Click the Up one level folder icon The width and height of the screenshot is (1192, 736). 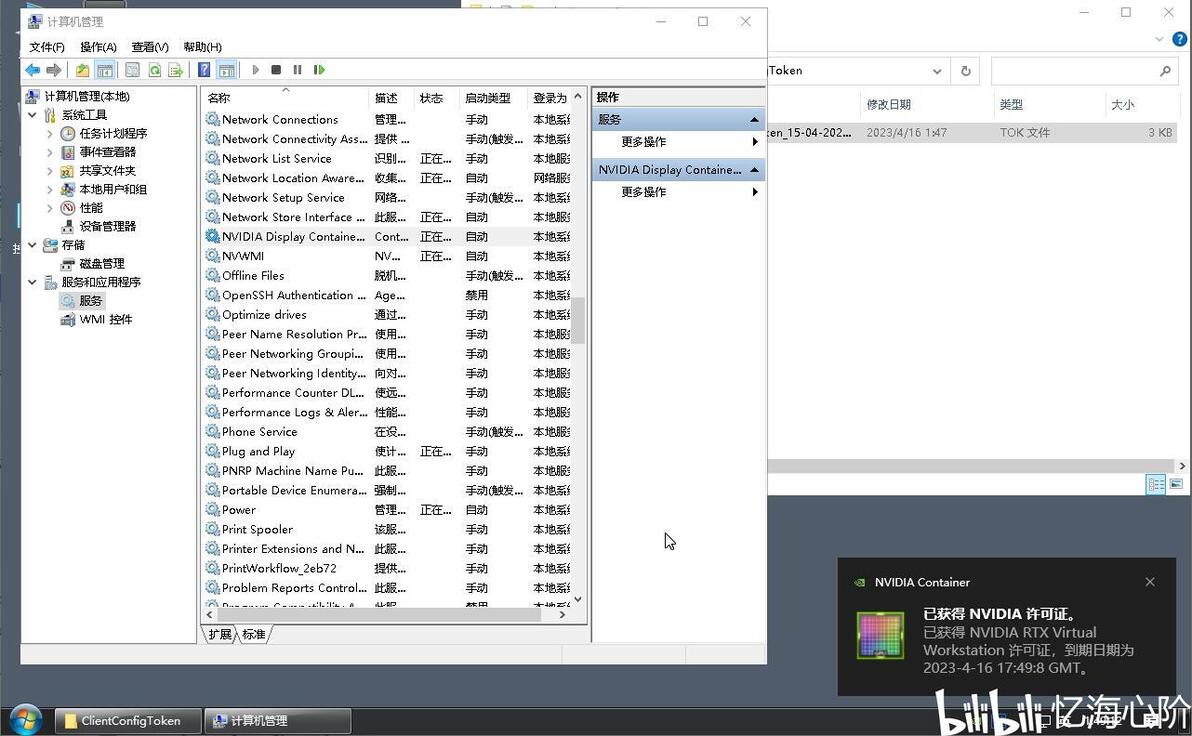click(82, 70)
